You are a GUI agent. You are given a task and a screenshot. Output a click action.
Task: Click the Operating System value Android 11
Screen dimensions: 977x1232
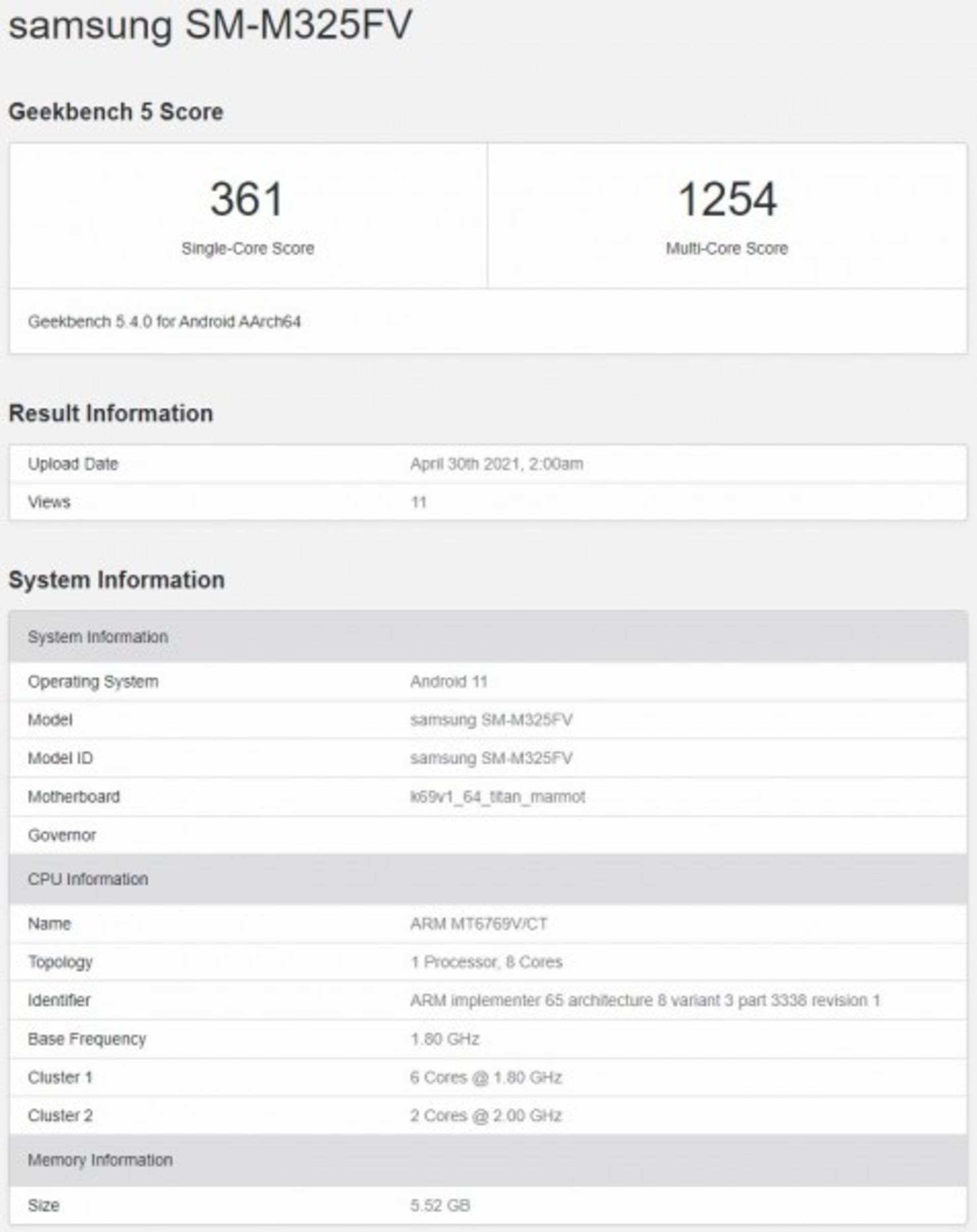click(448, 681)
